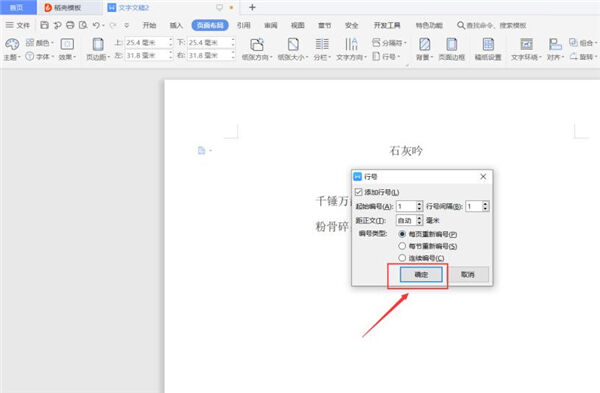The width and height of the screenshot is (600, 393).
Task: Click the display icon on the document tab
Action: click(219, 7)
